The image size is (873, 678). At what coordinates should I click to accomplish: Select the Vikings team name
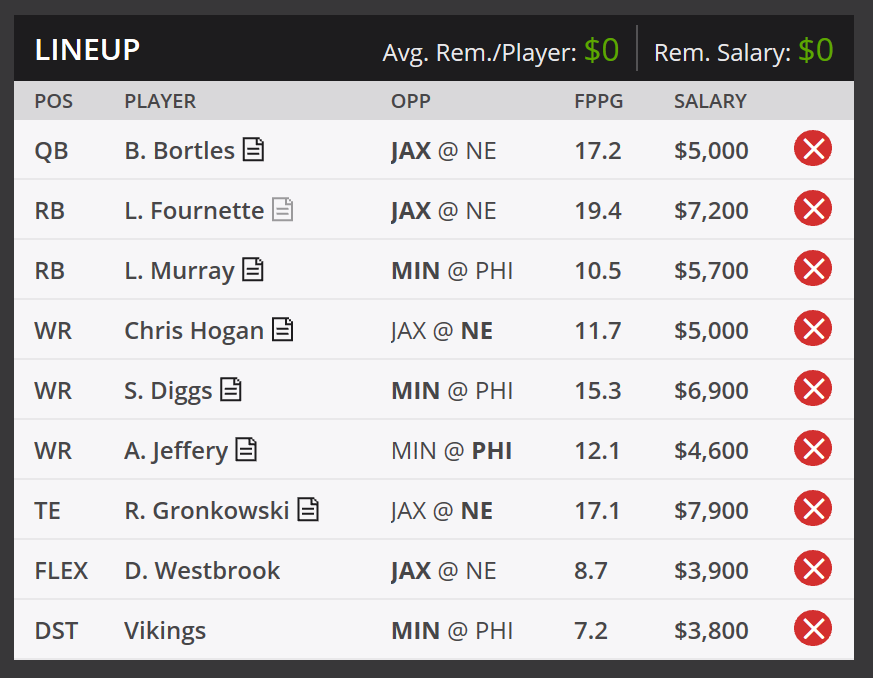[x=165, y=631]
